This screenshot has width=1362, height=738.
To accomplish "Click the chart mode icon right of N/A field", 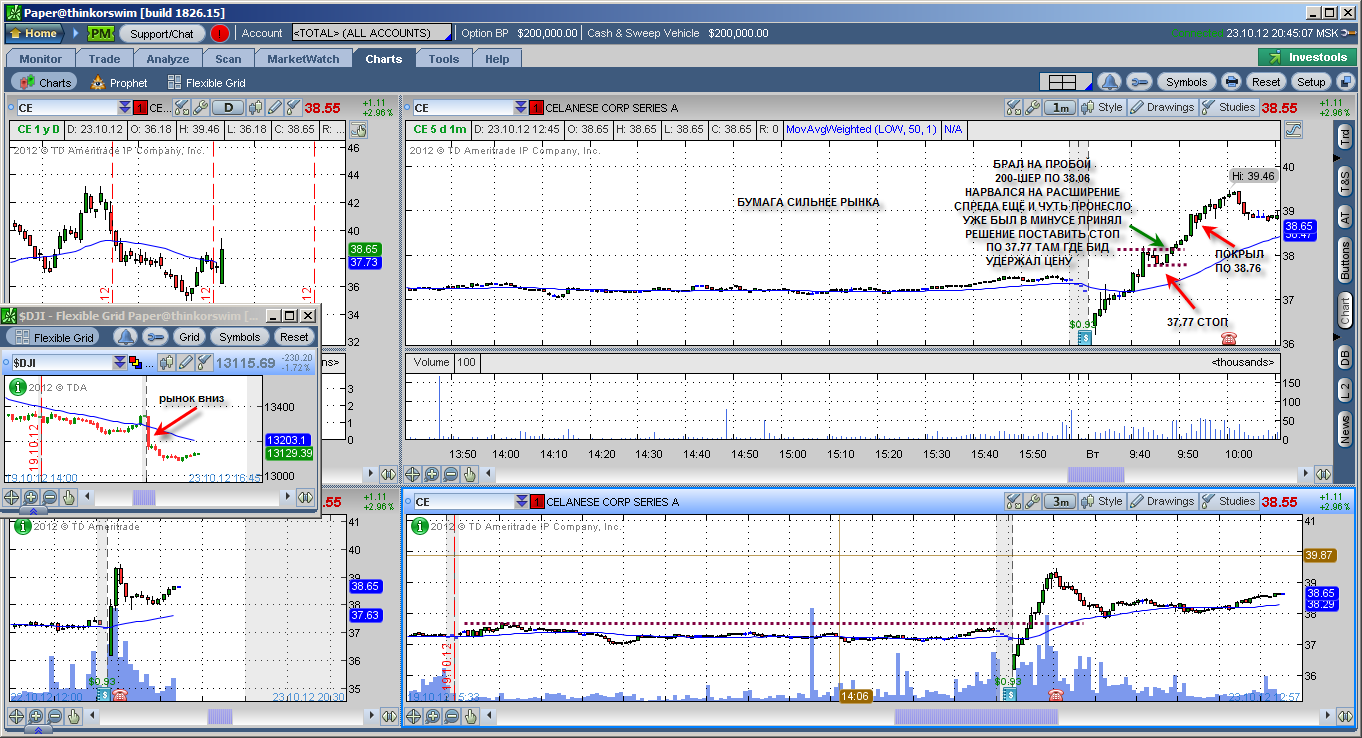I will click(x=1293, y=129).
